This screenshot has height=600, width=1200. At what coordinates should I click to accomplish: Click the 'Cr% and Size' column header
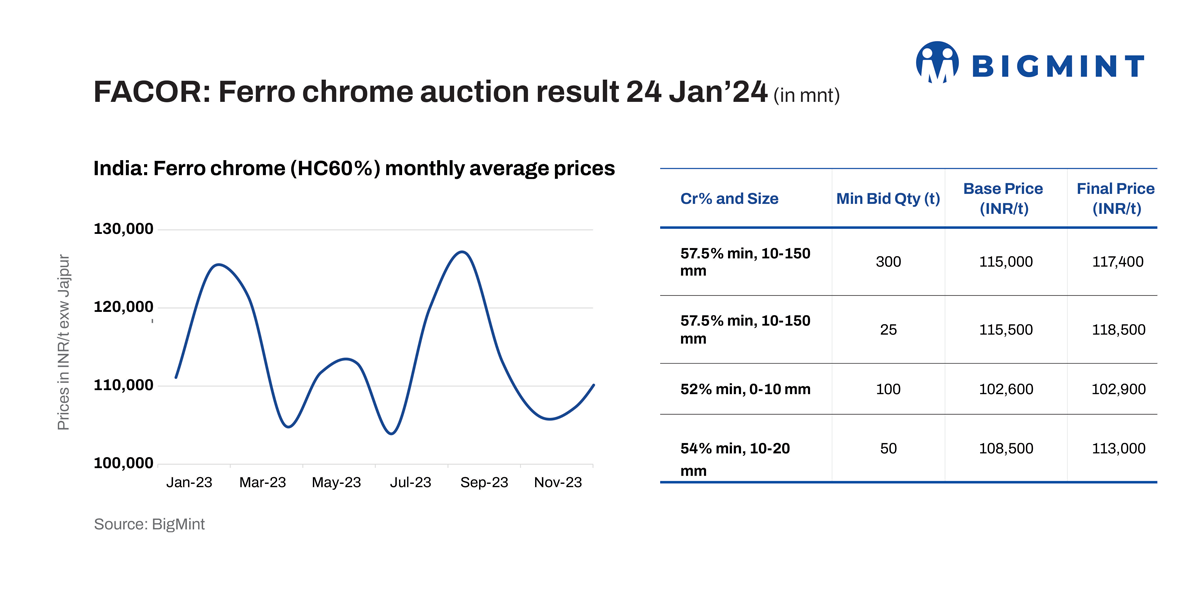[x=729, y=198]
